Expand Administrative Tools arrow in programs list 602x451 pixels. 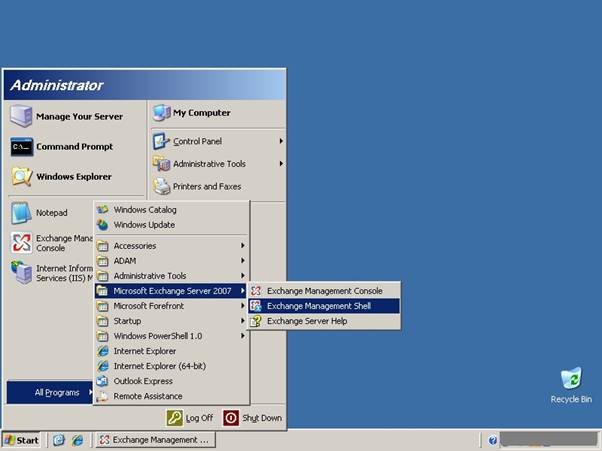(x=243, y=276)
